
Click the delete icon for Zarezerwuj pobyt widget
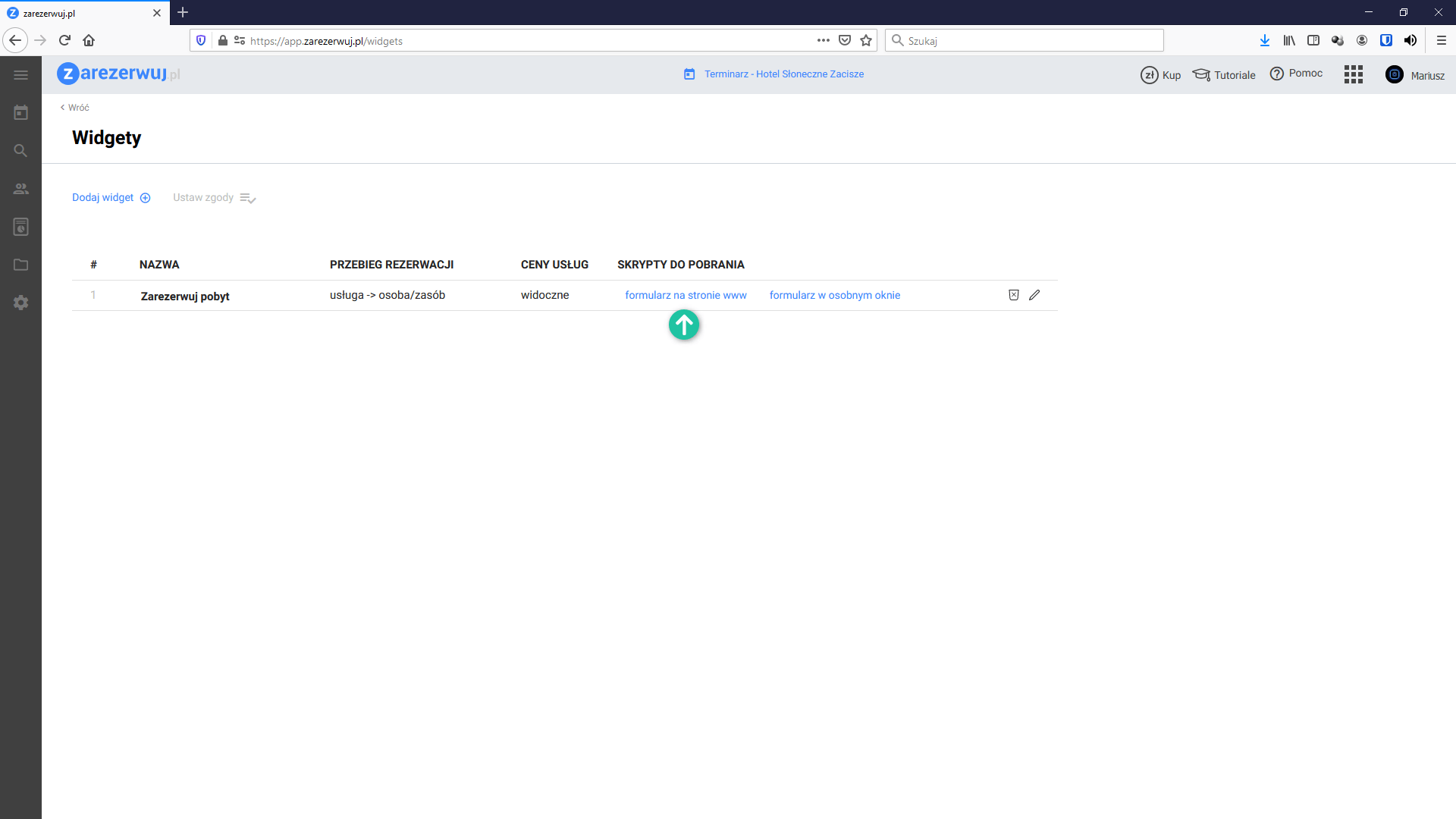[x=1014, y=295]
